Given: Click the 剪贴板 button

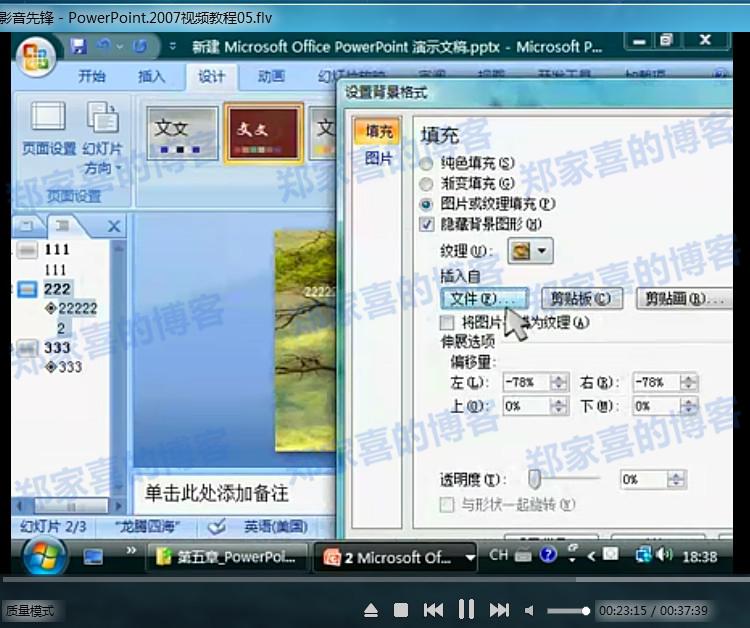Looking at the screenshot, I should tap(582, 299).
